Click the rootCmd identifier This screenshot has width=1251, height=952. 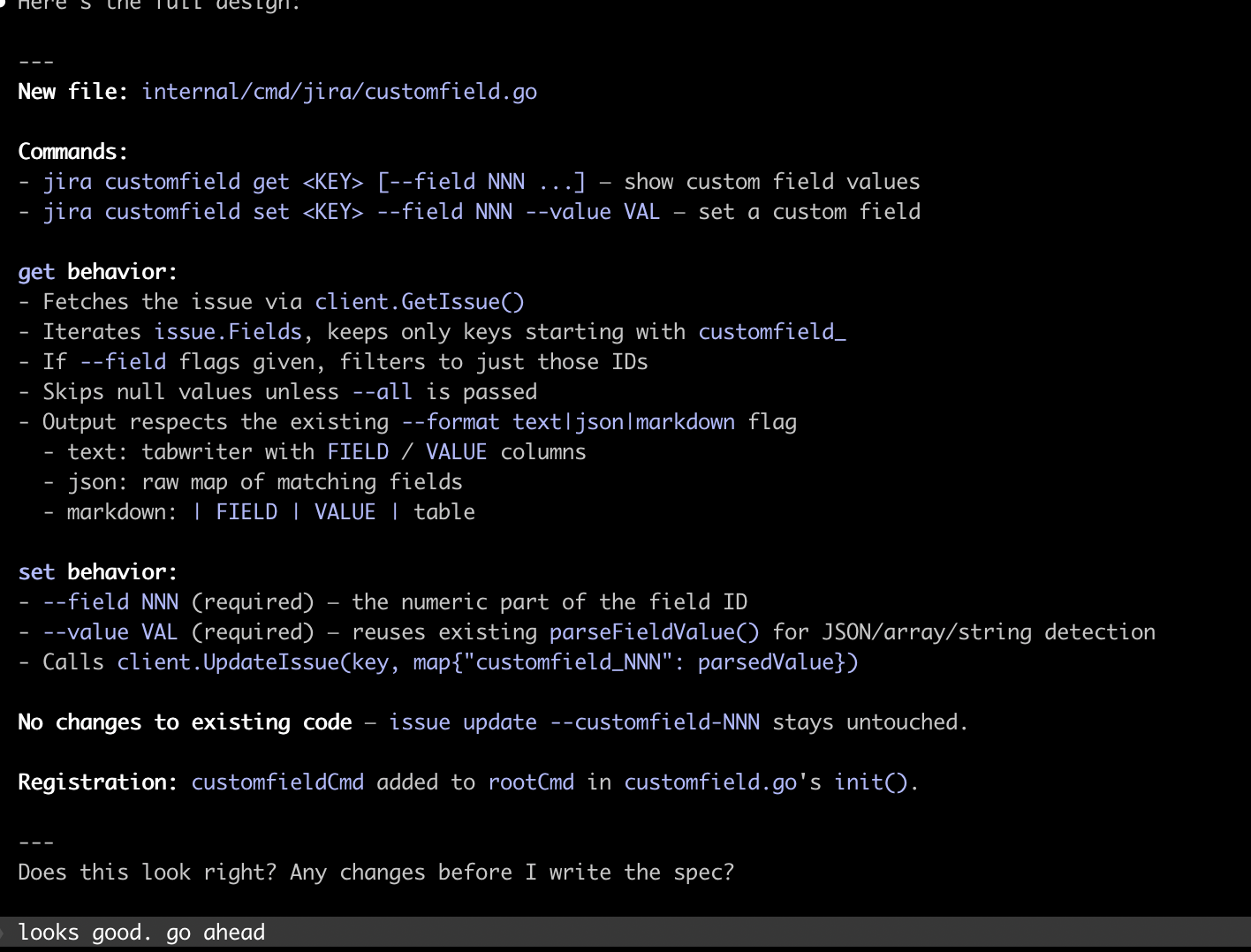coord(531,782)
